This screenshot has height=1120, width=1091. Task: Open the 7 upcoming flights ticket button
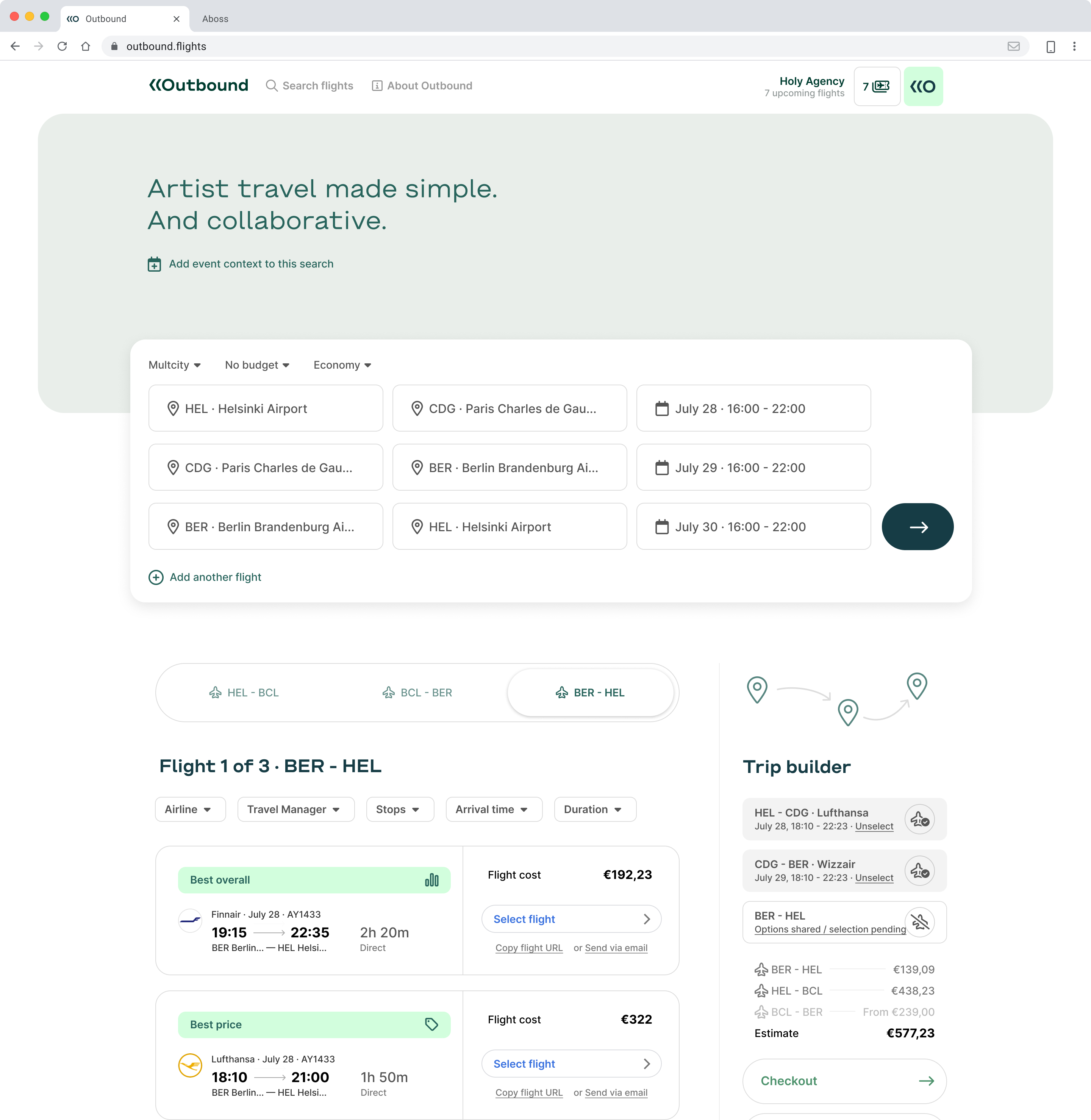[877, 86]
